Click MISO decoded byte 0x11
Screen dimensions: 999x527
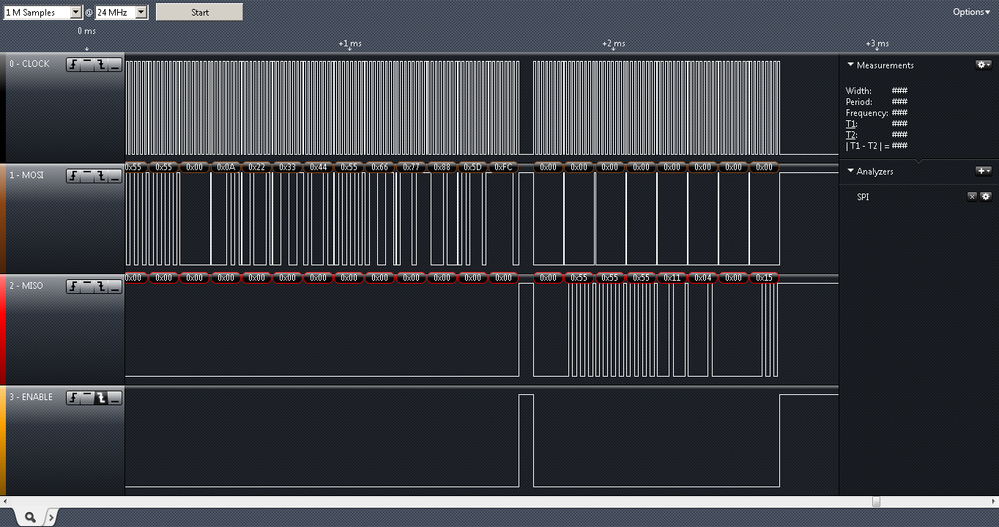[672, 278]
